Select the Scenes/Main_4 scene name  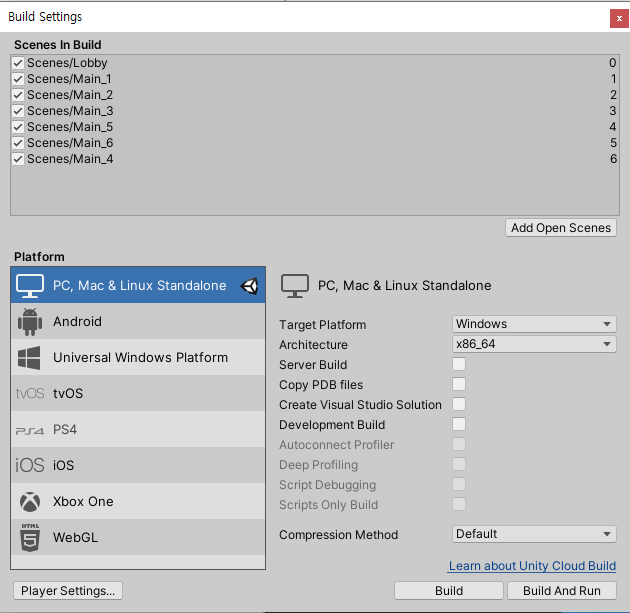click(x=70, y=159)
